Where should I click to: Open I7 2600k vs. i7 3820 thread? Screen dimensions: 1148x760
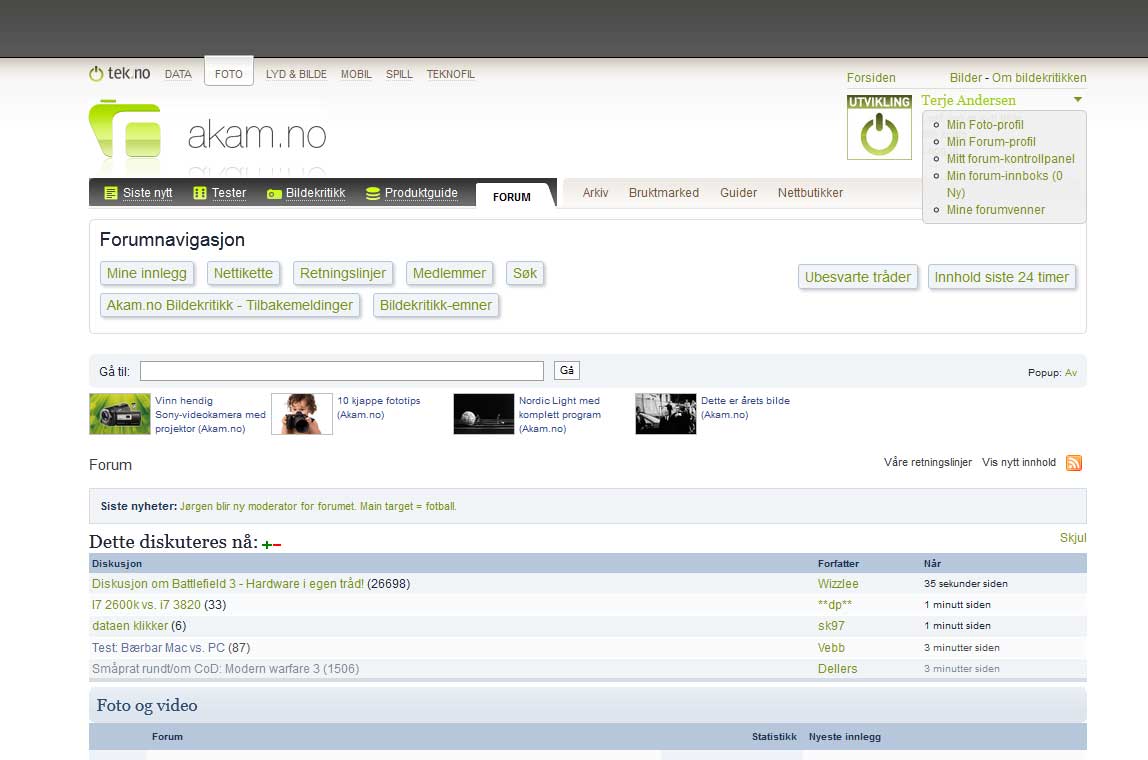146,605
